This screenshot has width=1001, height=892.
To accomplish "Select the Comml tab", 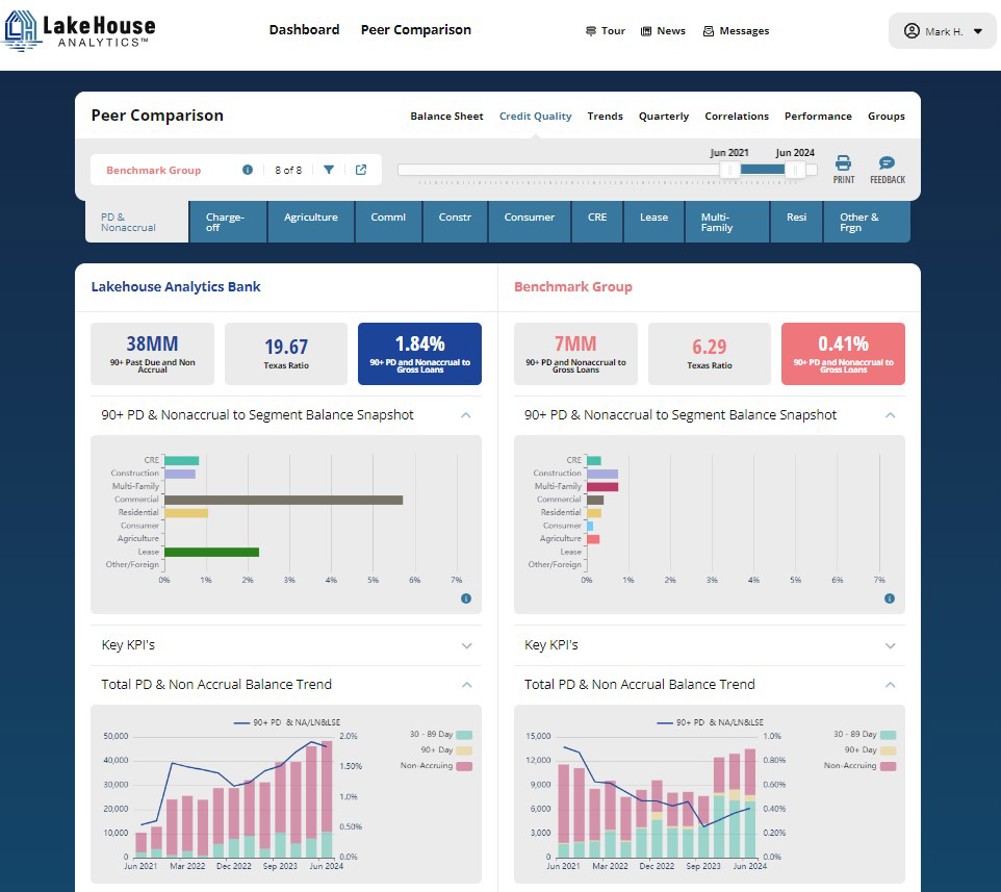I will (x=388, y=222).
